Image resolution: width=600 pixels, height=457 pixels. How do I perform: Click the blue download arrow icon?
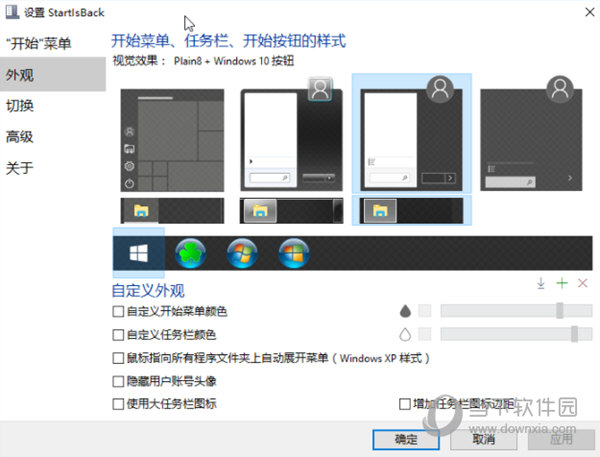[x=541, y=284]
